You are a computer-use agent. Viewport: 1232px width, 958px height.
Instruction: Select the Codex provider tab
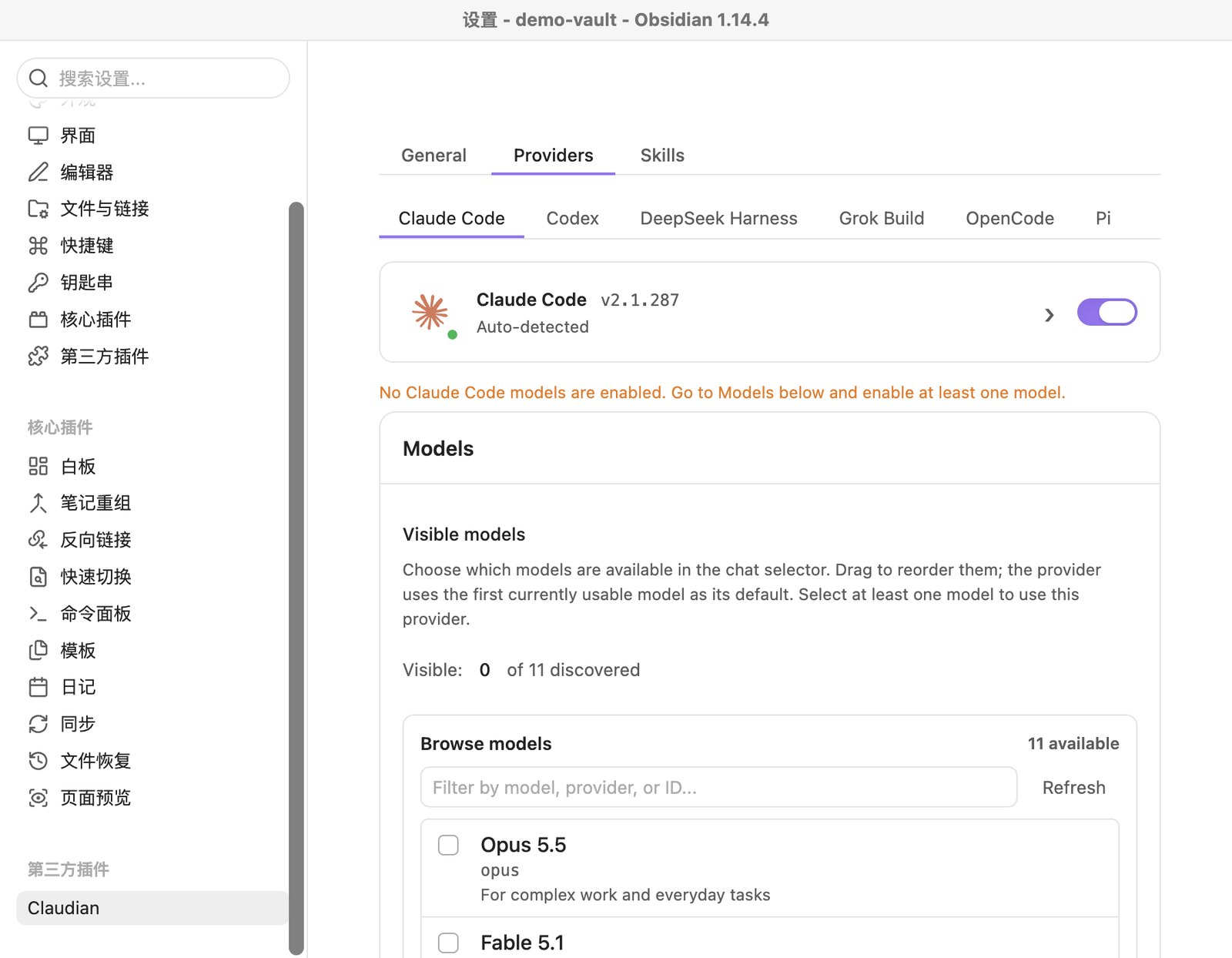tap(572, 219)
